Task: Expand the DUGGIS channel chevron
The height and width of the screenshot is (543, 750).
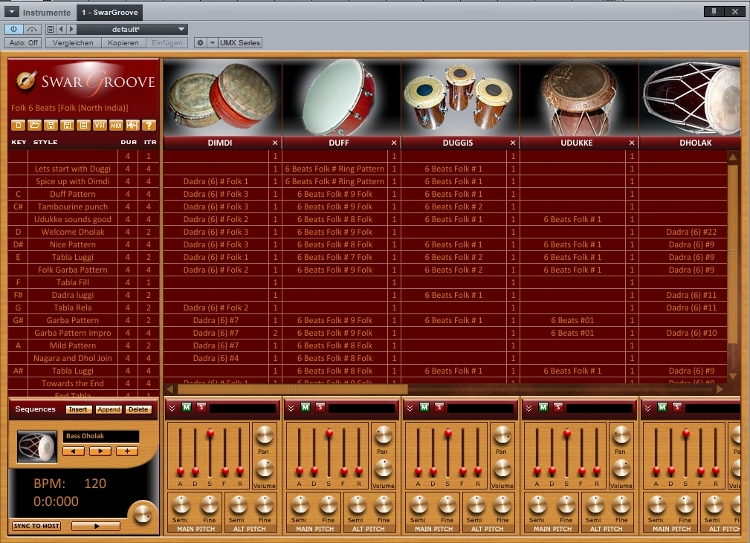Action: [x=409, y=408]
